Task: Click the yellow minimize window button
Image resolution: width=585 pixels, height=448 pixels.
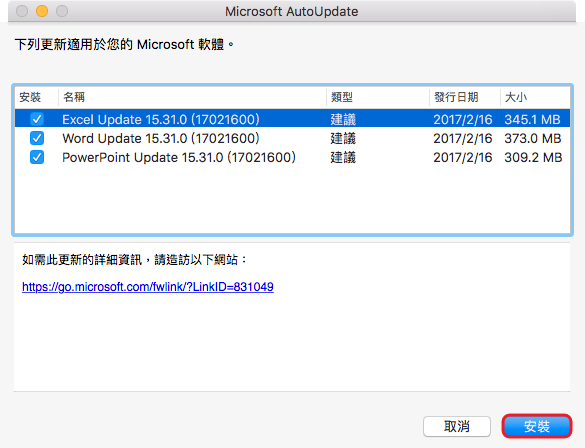Action: [x=42, y=11]
